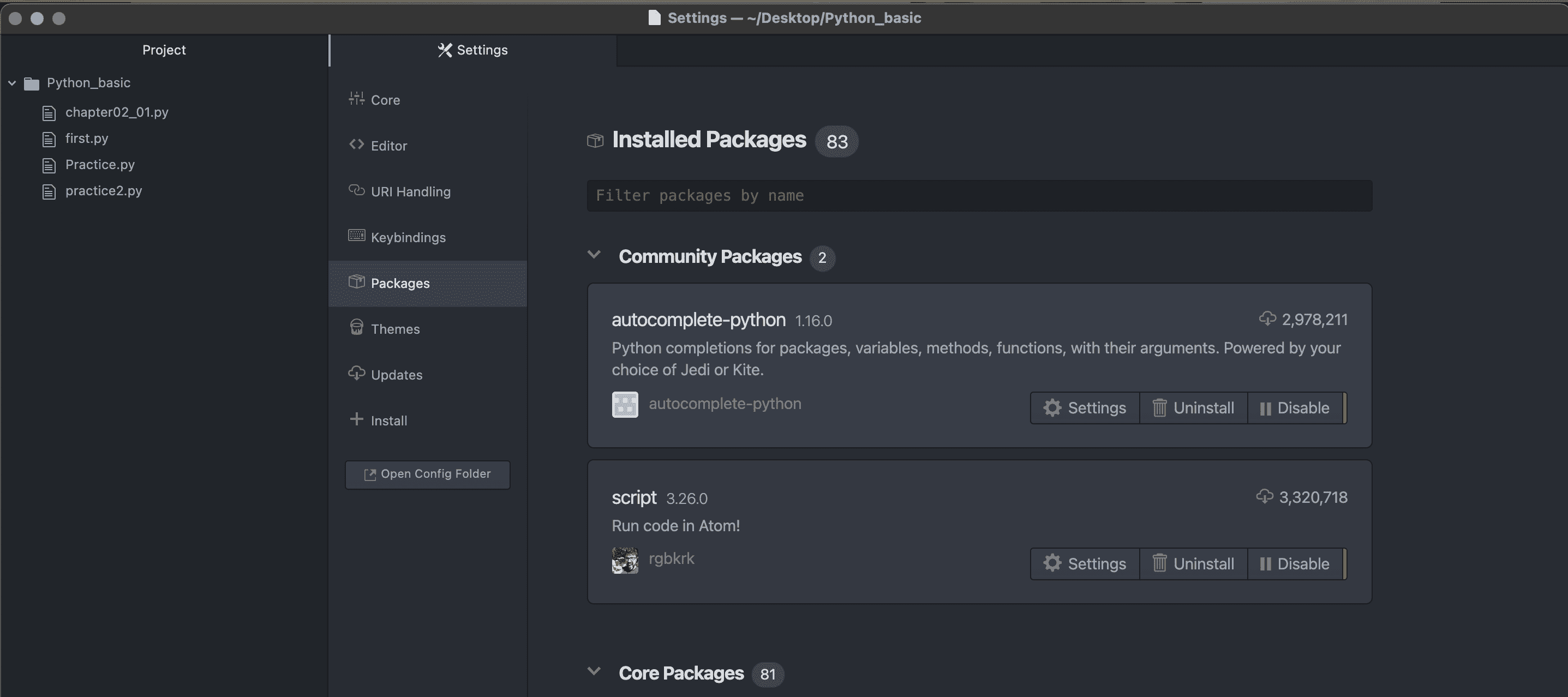1568x697 pixels.
Task: Collapse the Python_basic project folder
Action: click(12, 83)
